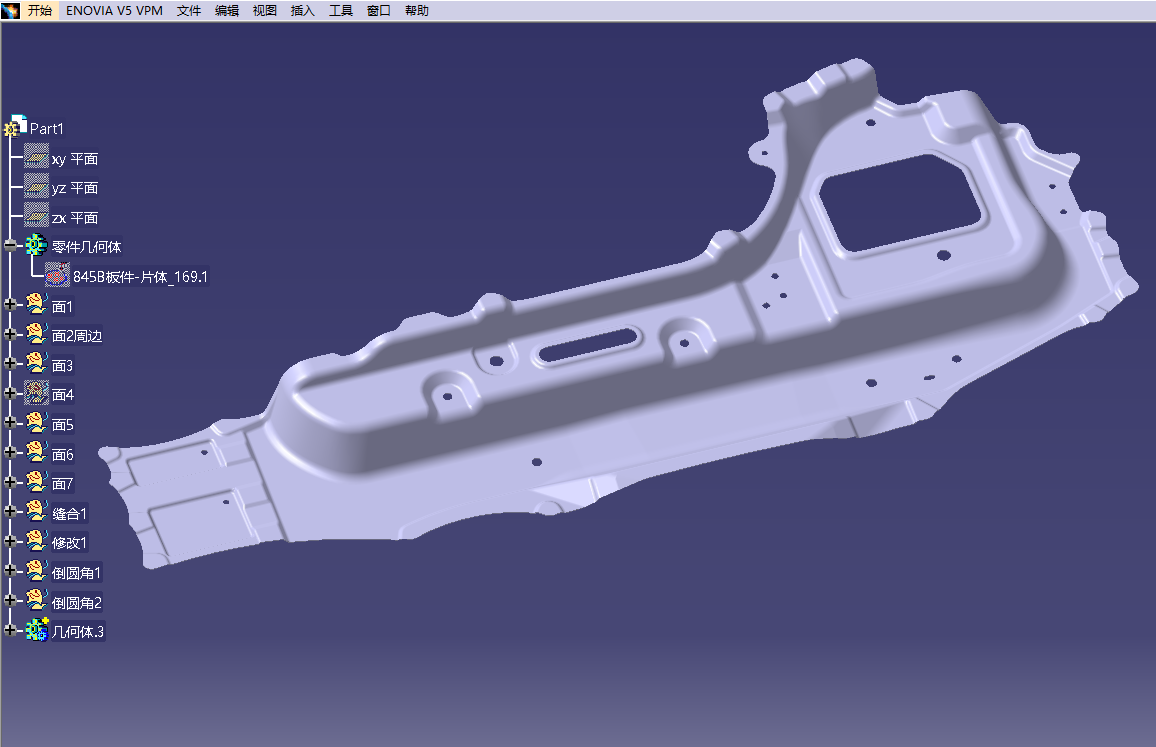
Task: Select the 倒圆角2 label in tree
Action: 77,603
